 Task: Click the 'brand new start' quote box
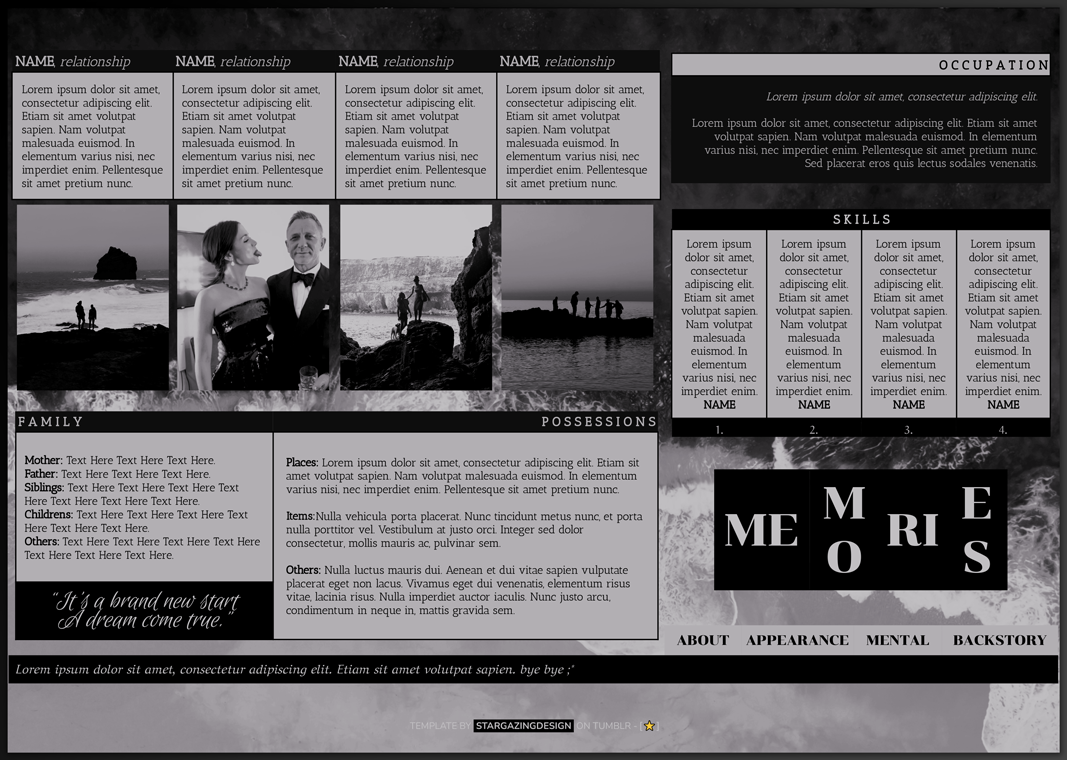(x=144, y=610)
